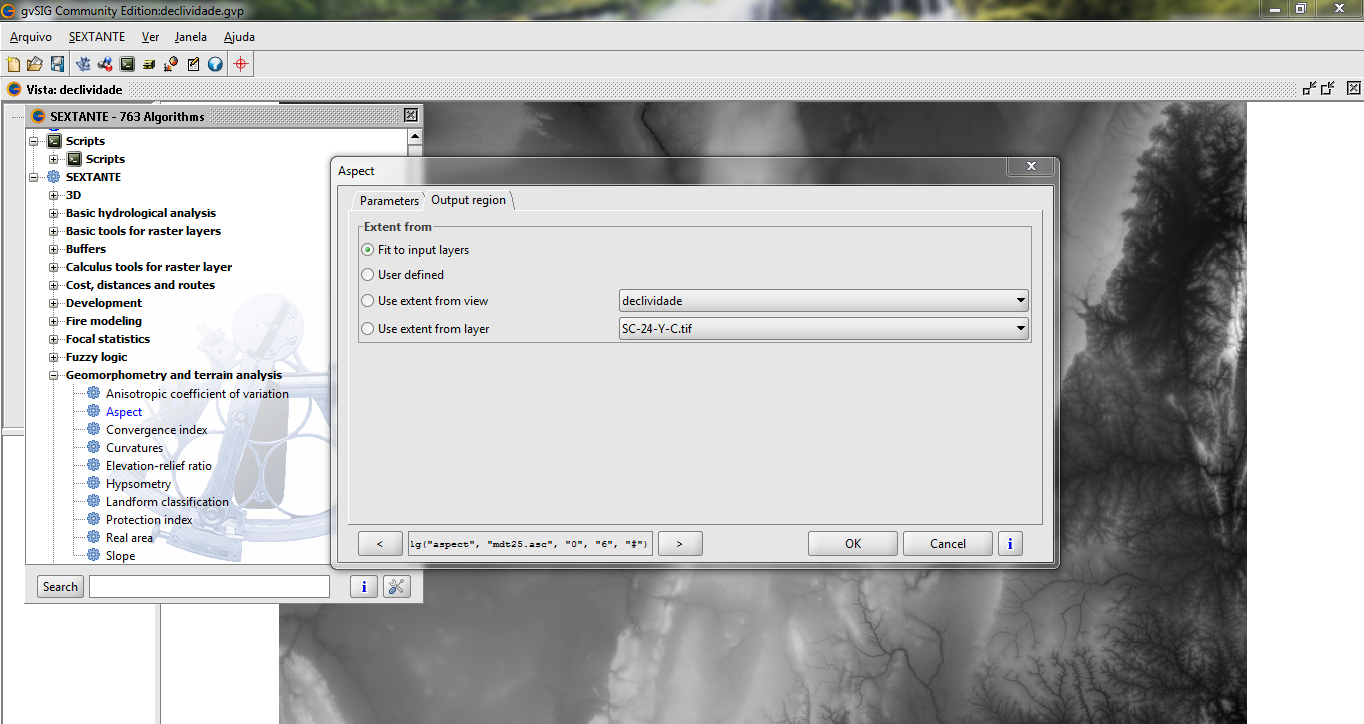Open SEXTANTE settings wrench icon
The height and width of the screenshot is (724, 1364).
396,587
